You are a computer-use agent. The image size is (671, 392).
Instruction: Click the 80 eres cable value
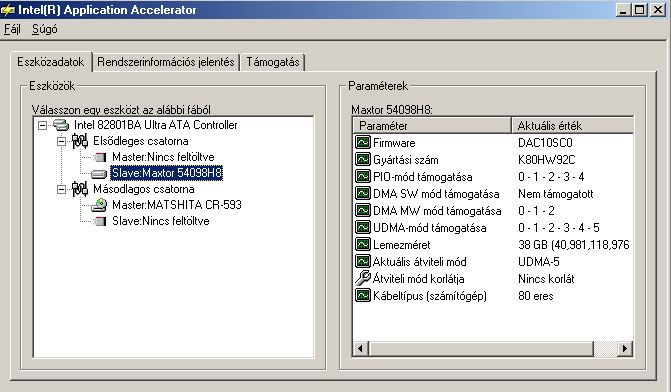coord(535,295)
